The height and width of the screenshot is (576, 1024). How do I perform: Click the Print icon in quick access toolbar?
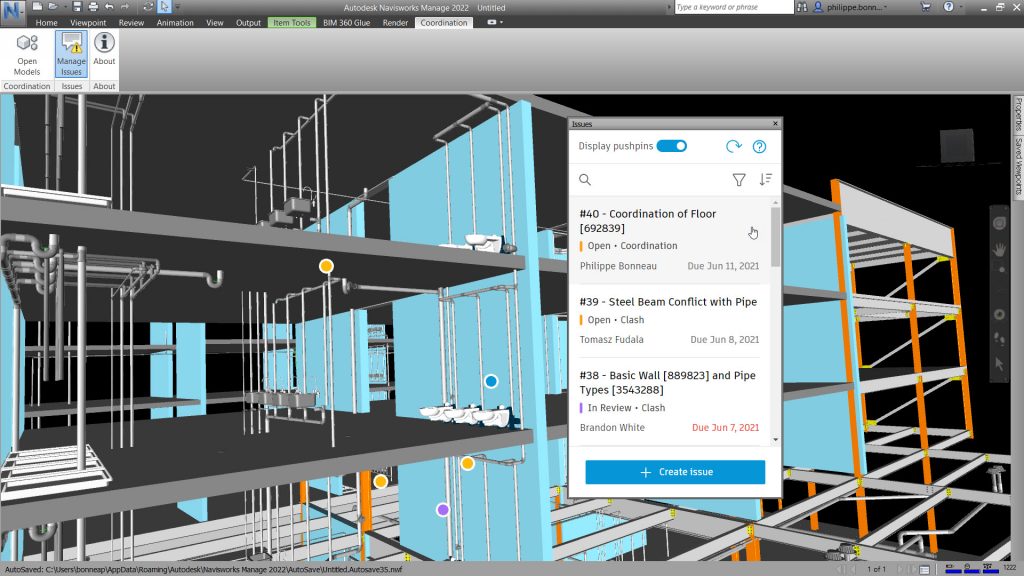pyautogui.click(x=93, y=7)
